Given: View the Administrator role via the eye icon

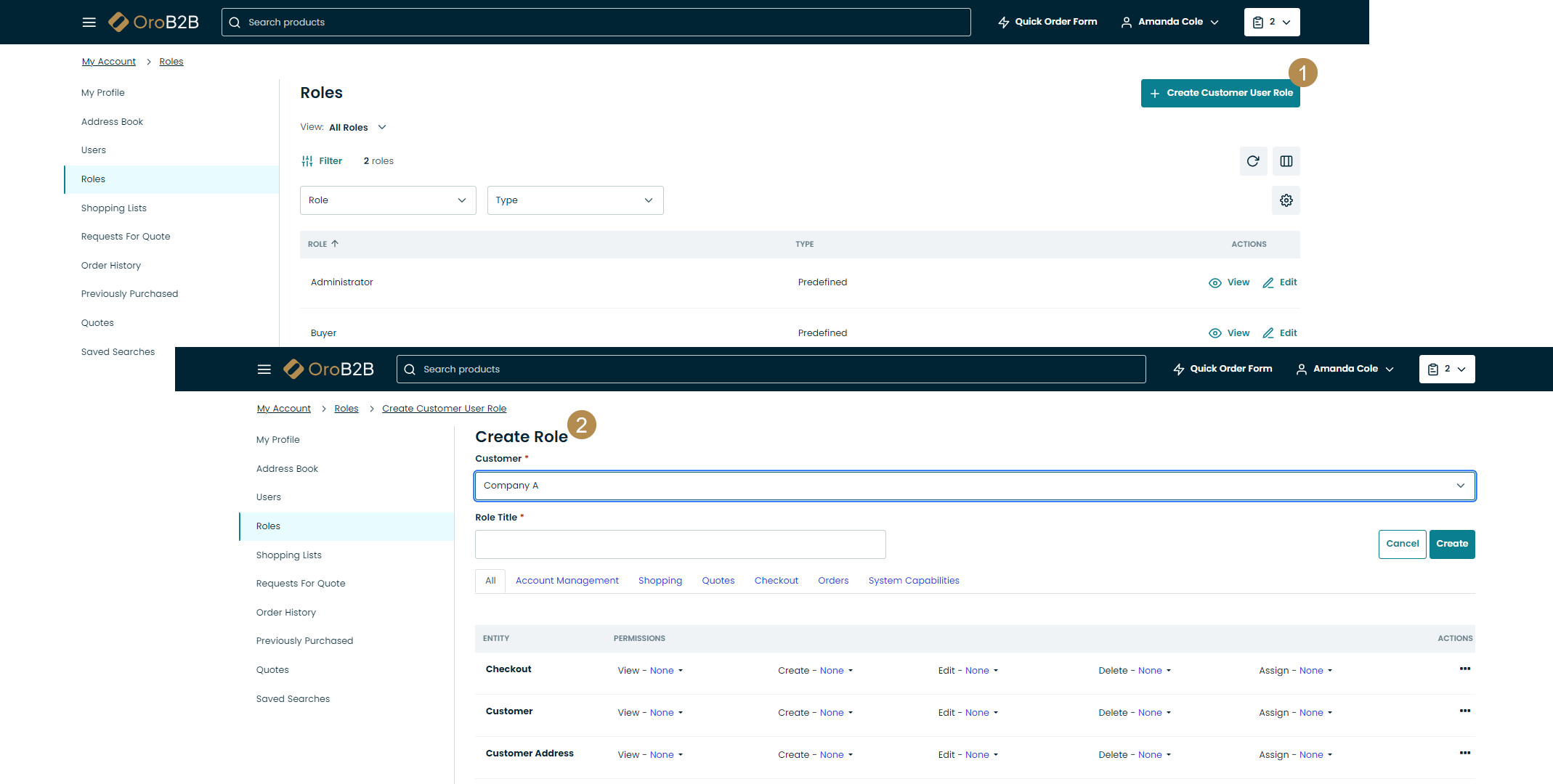Looking at the screenshot, I should (1215, 283).
